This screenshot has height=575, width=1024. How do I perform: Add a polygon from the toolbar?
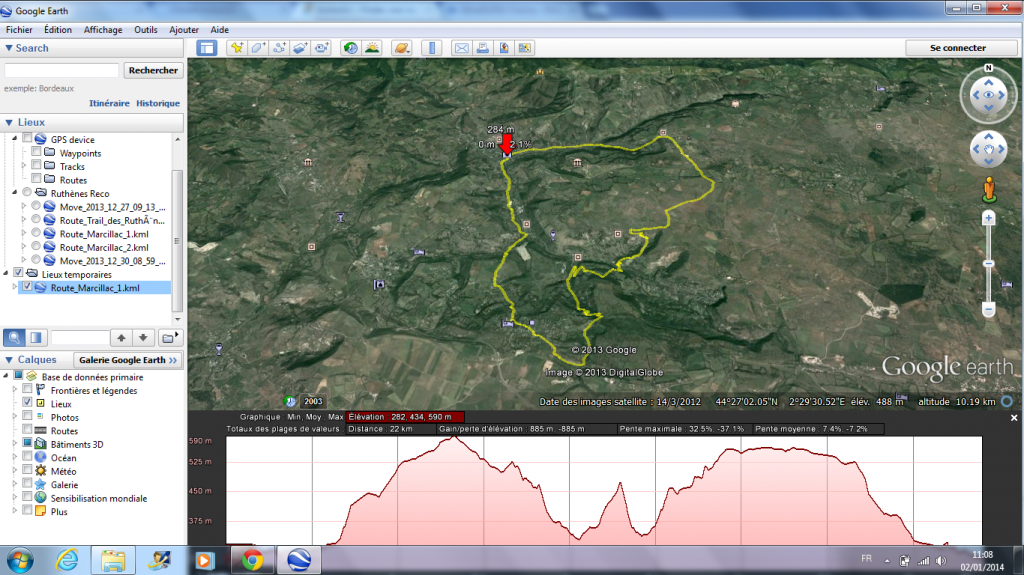click(x=258, y=48)
